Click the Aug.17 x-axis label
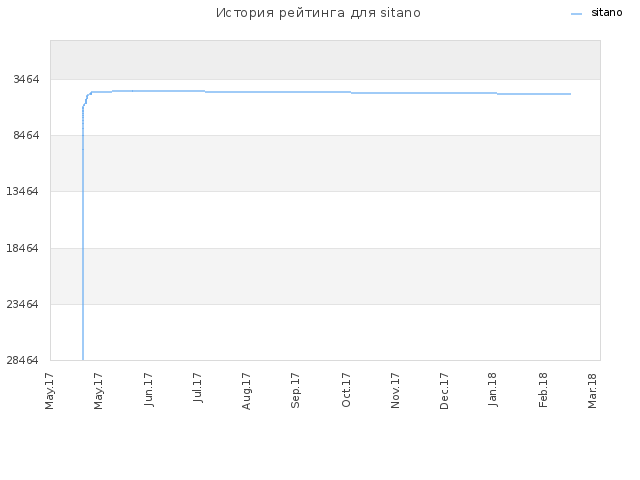Image resolution: width=640 pixels, height=480 pixels. [x=246, y=391]
